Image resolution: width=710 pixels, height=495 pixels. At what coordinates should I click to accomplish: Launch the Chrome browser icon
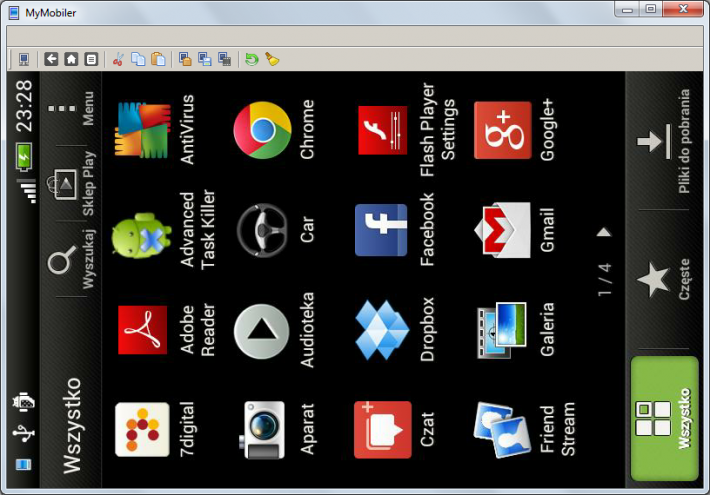[x=263, y=130]
